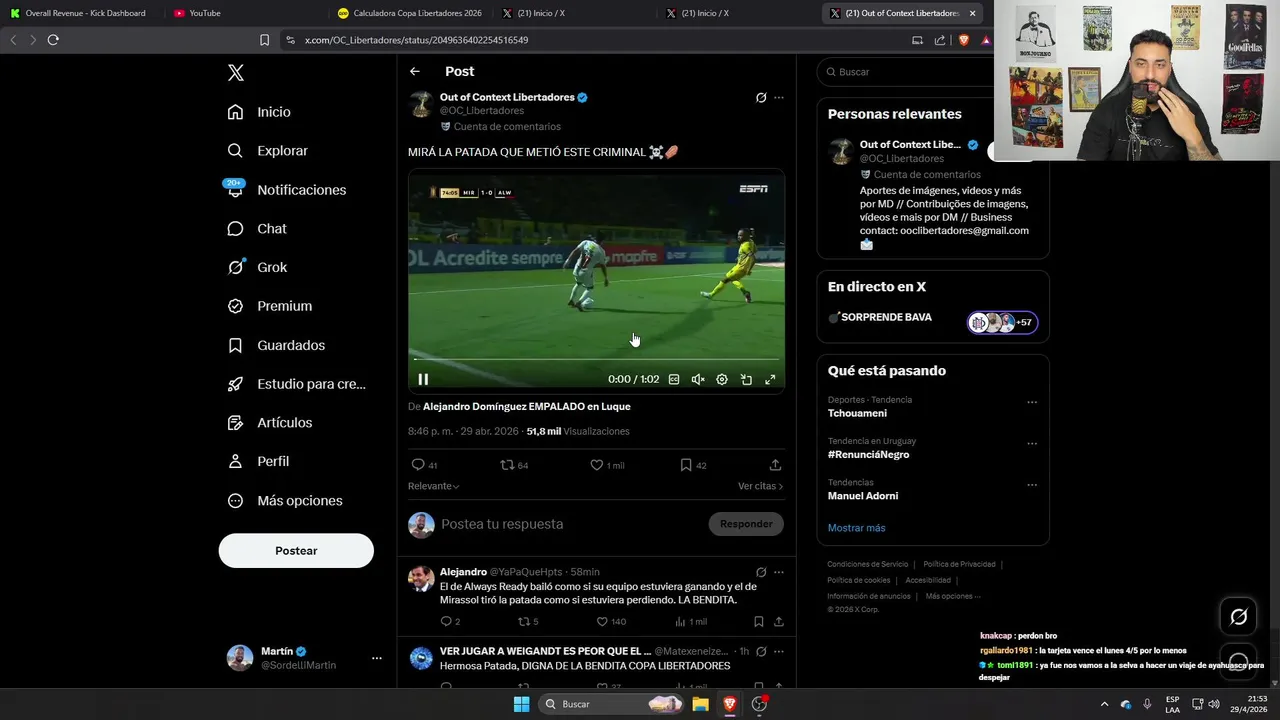The image size is (1280, 720).
Task: Open account menu dots next to Martín
Action: click(x=377, y=658)
